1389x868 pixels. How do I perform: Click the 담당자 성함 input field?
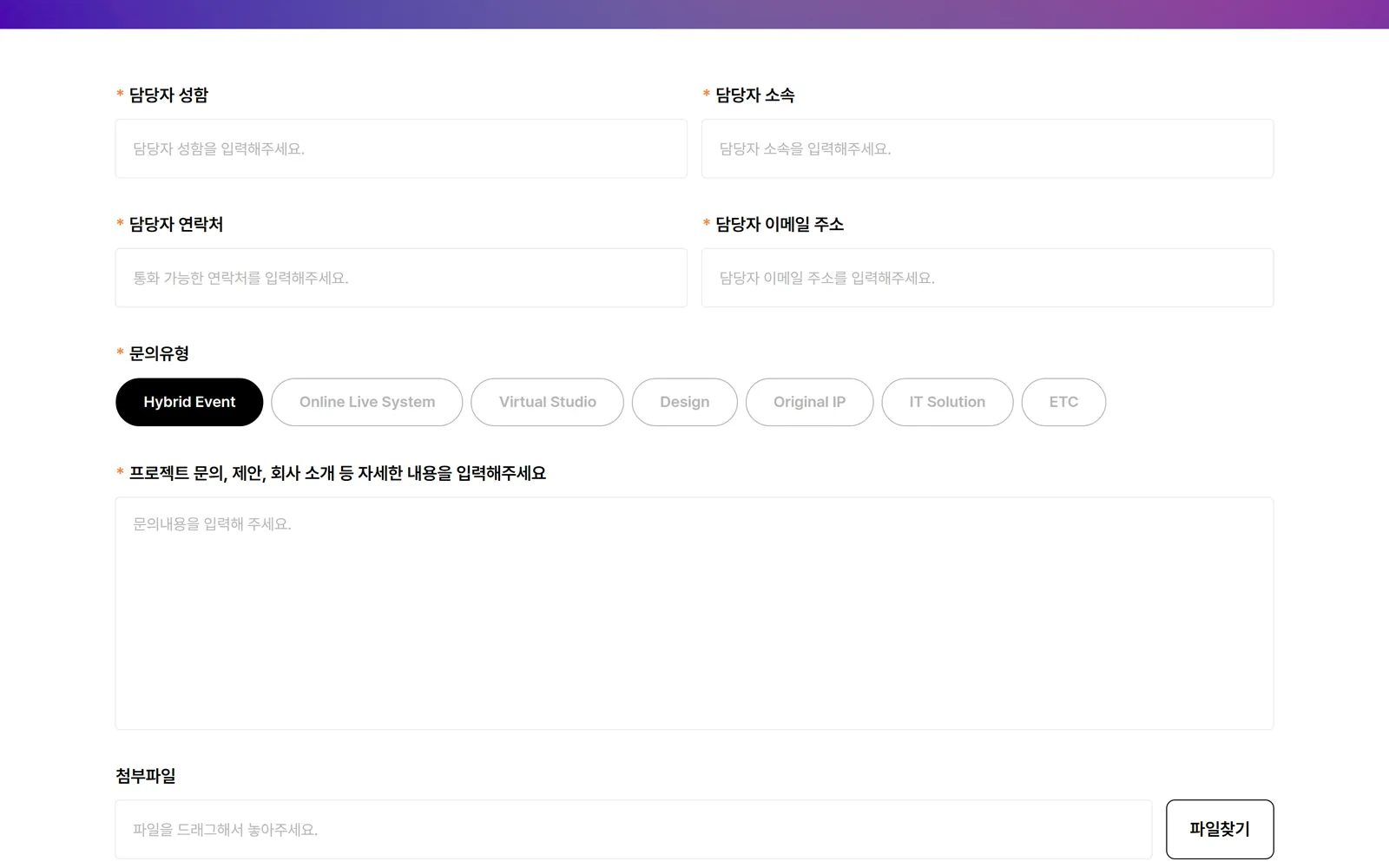click(401, 148)
